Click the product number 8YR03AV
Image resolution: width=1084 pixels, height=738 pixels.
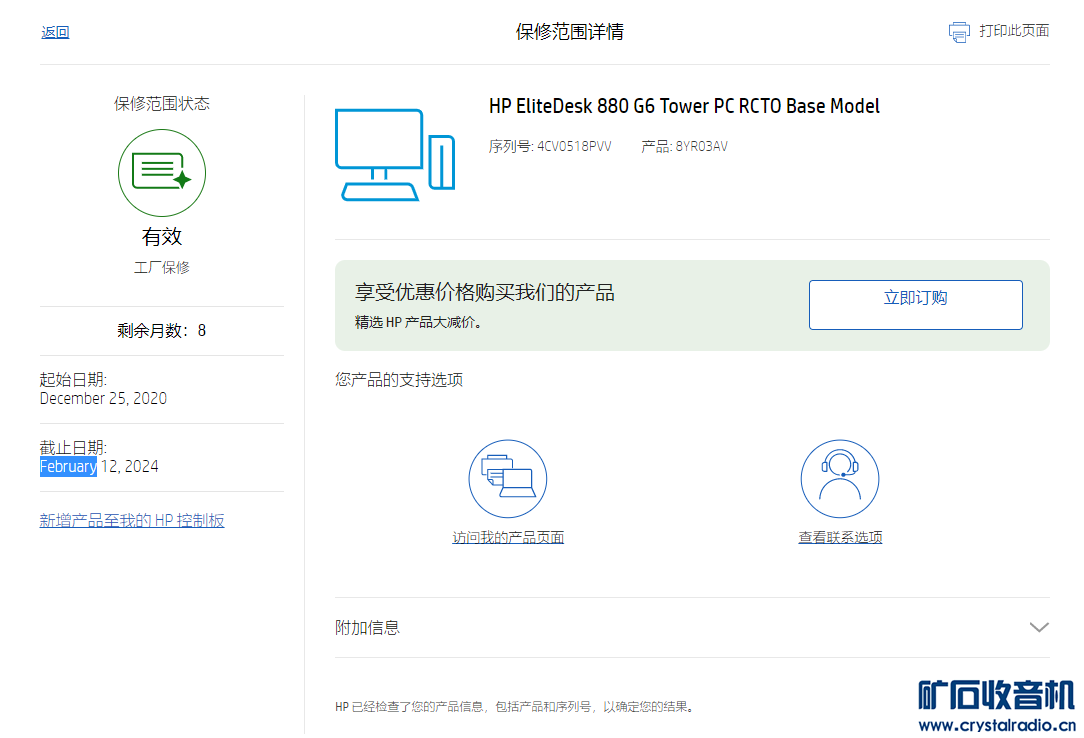coord(701,146)
